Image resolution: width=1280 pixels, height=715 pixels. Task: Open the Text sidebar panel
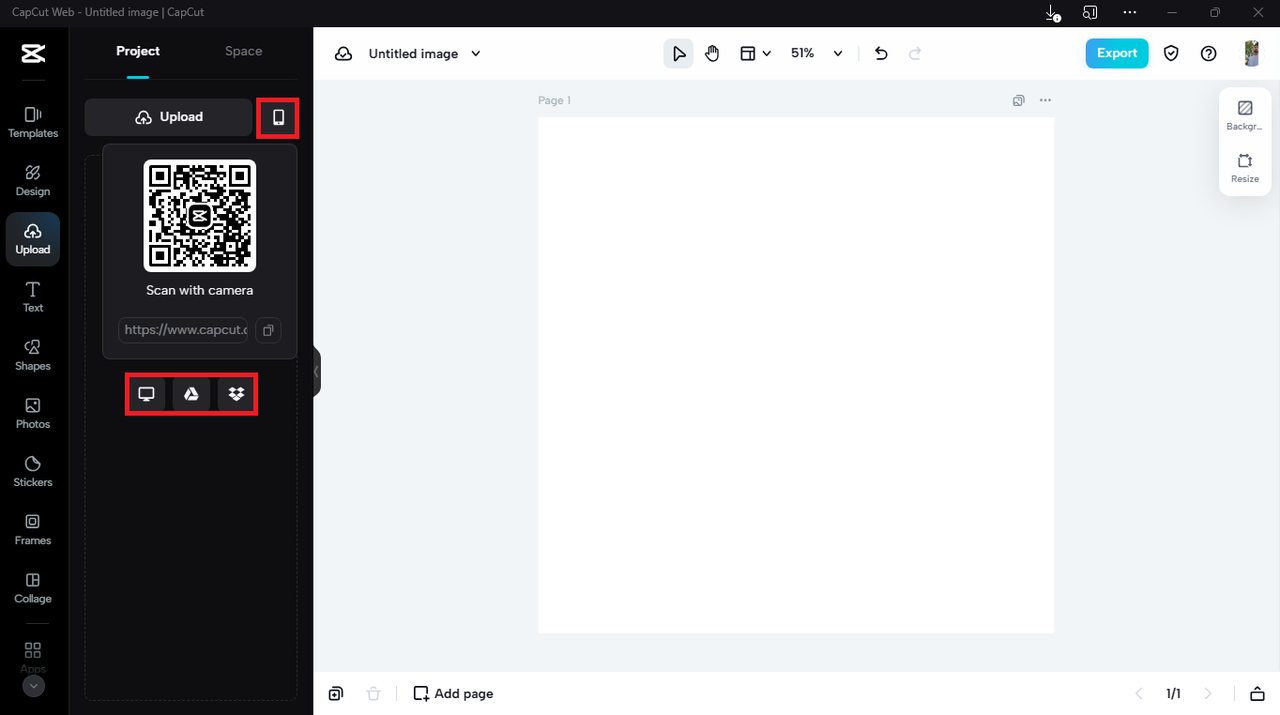(x=33, y=297)
